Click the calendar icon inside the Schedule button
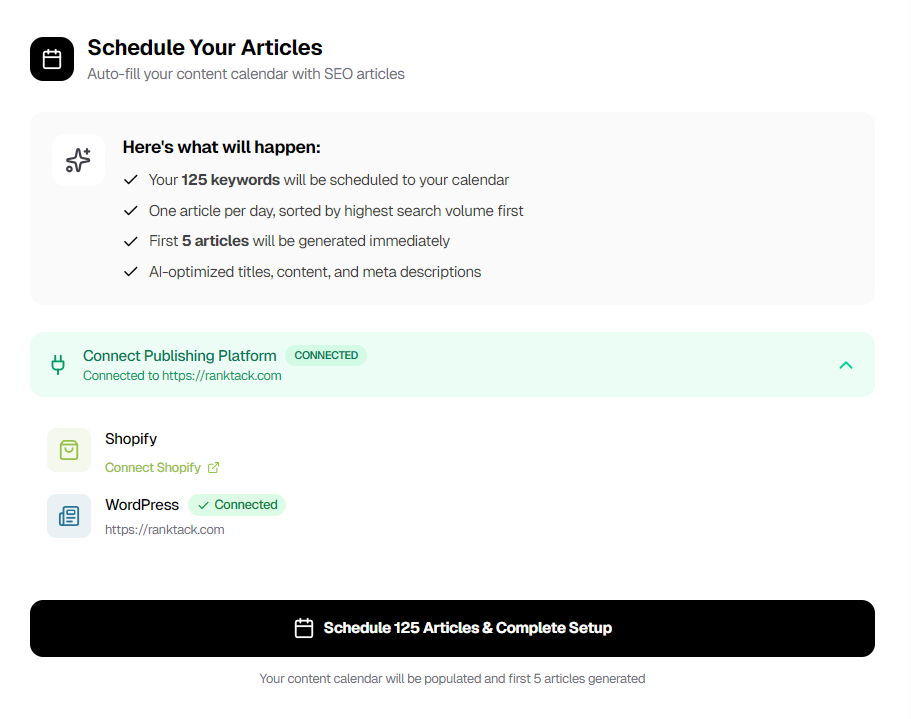 point(304,628)
